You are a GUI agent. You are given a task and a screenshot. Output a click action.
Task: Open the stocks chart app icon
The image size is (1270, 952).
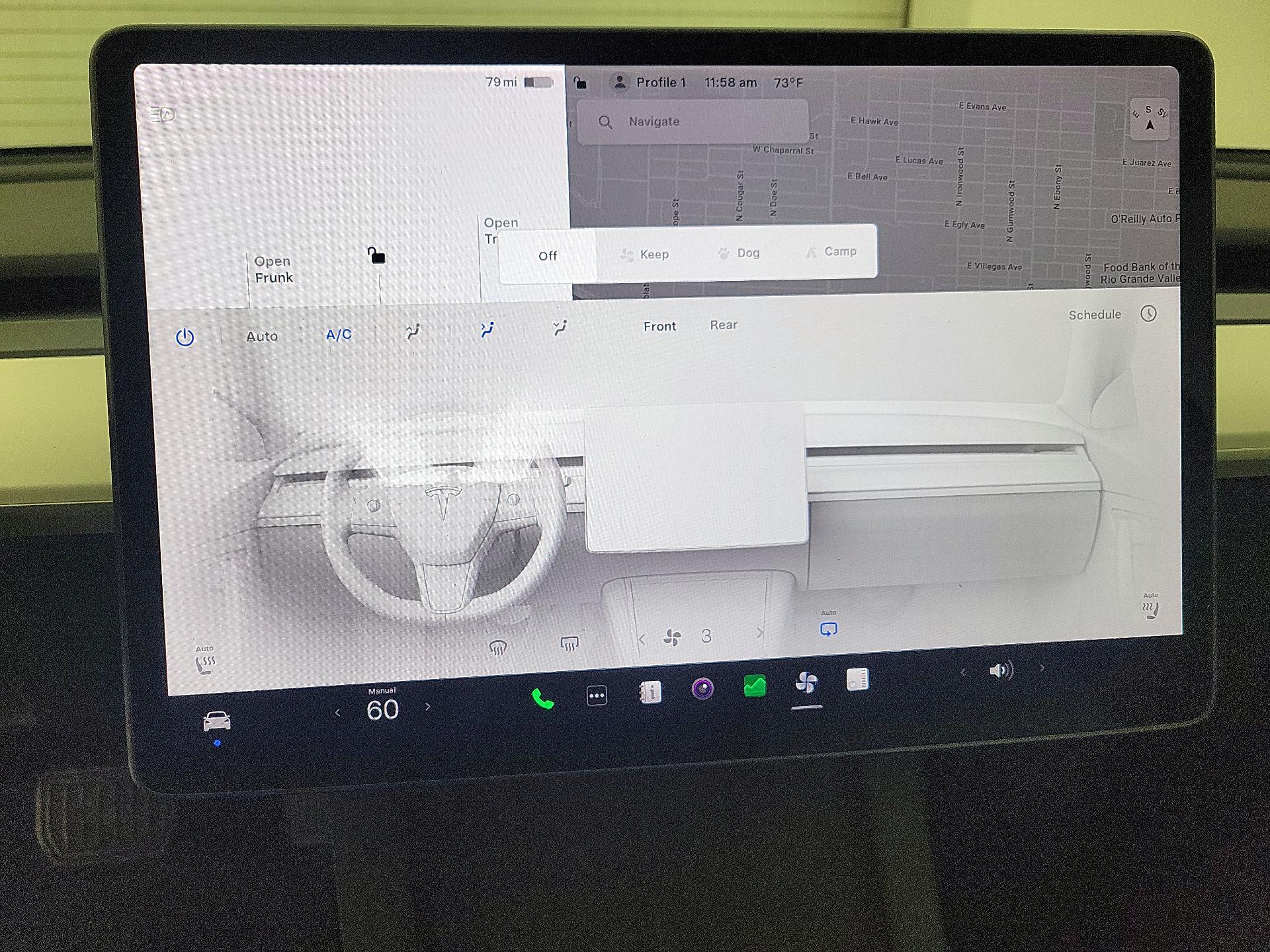[754, 686]
